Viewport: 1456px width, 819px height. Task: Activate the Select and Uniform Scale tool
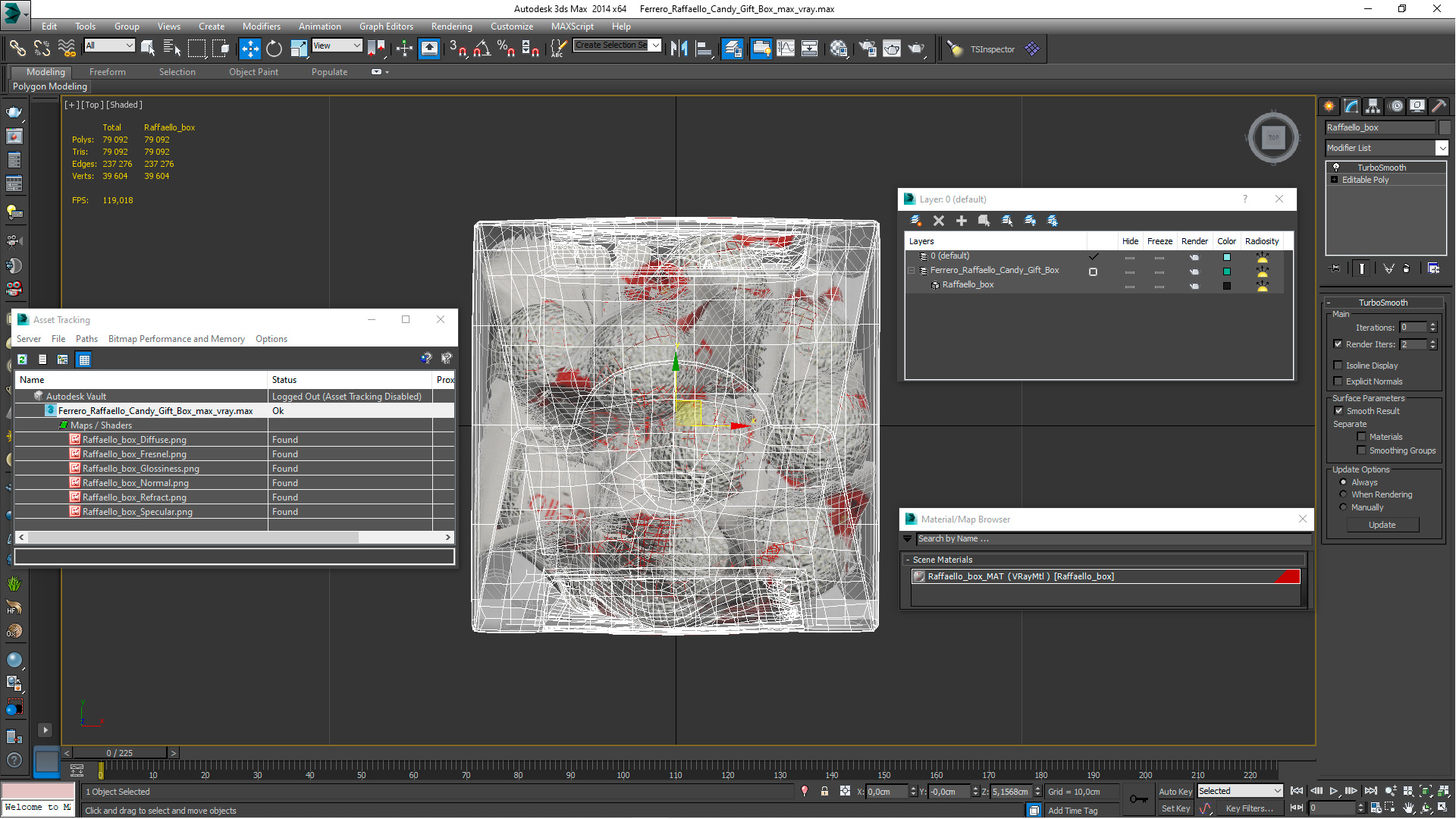point(299,49)
